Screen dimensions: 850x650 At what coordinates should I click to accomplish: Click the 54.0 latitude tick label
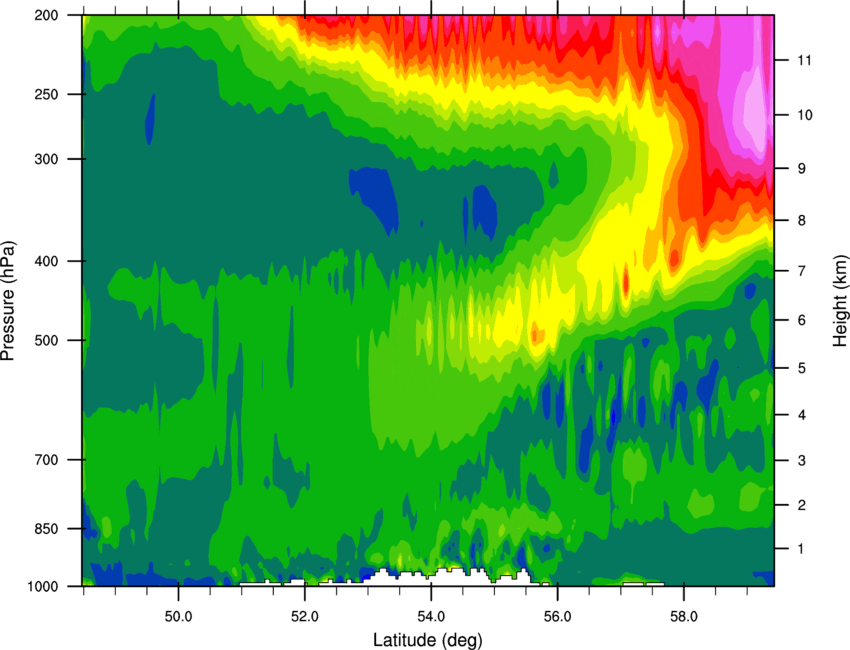click(431, 616)
